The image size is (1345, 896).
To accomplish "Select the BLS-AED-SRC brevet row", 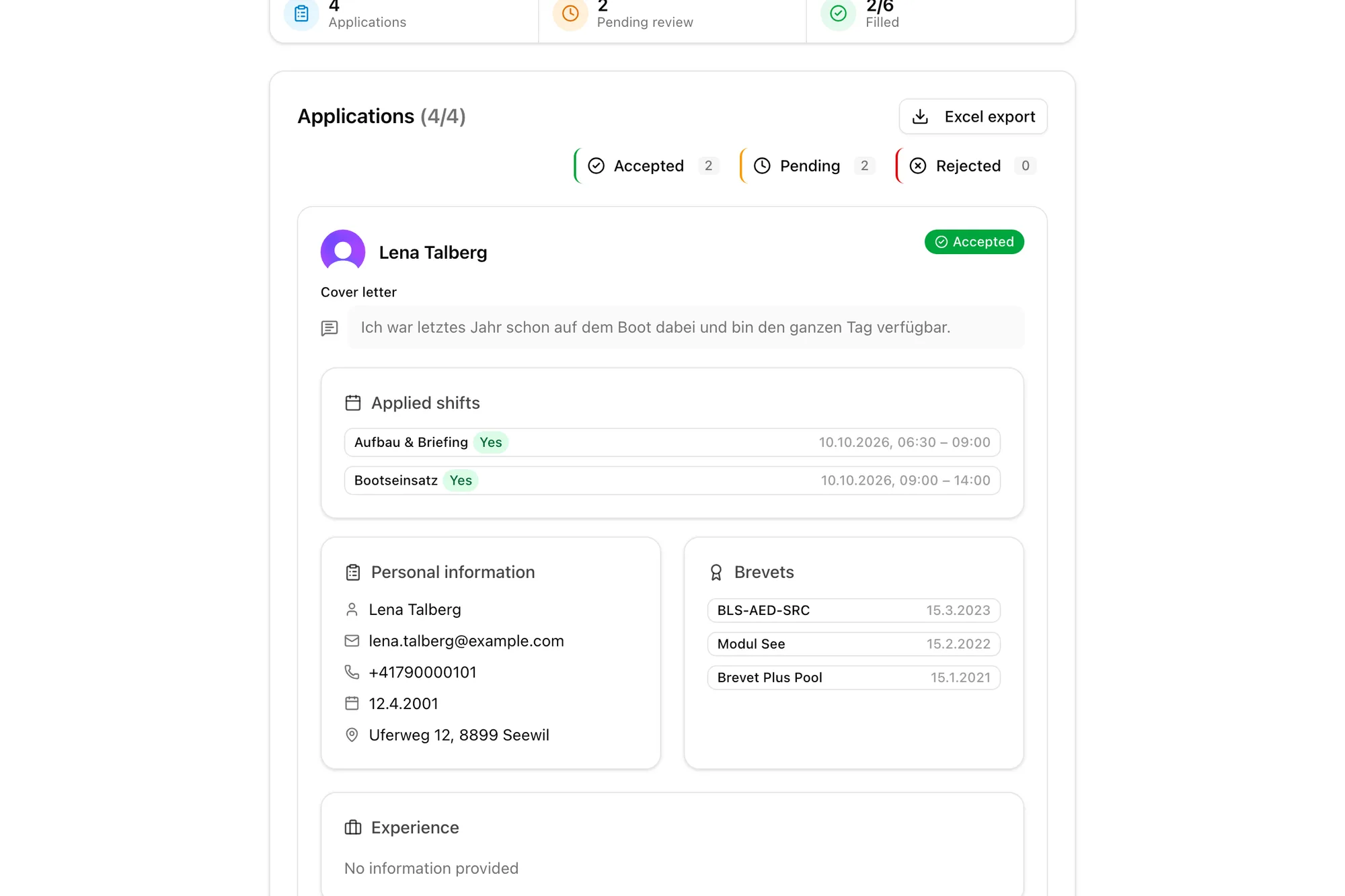I will point(854,610).
